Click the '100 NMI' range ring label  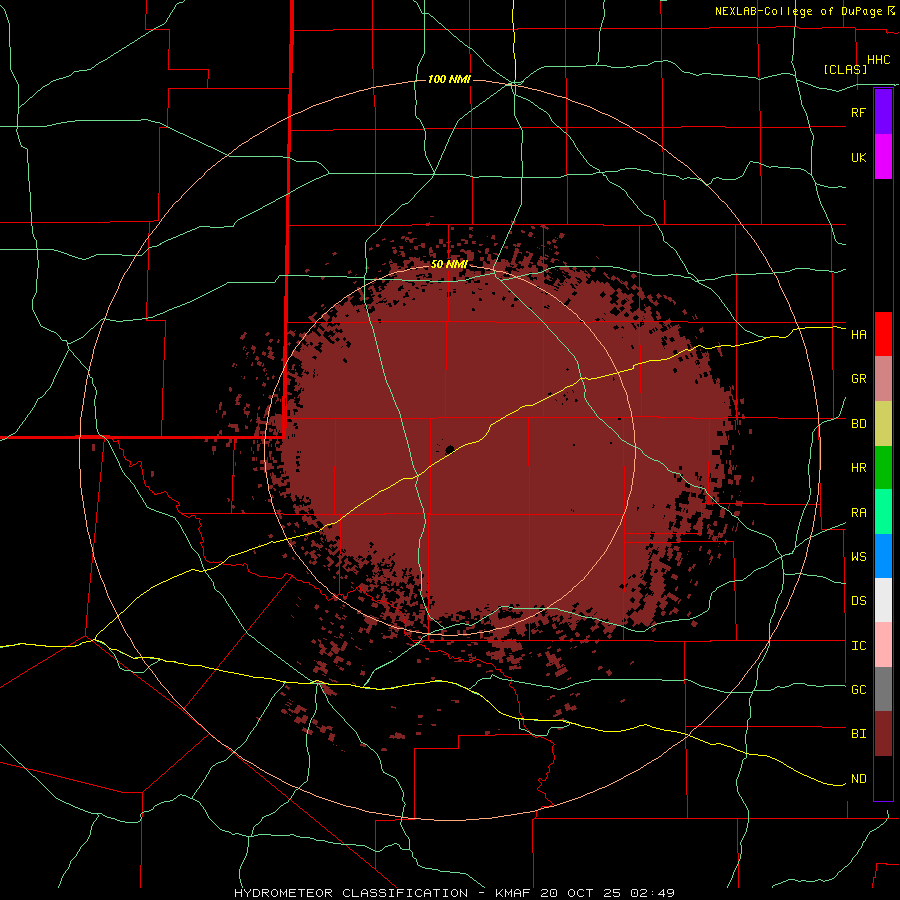(449, 79)
